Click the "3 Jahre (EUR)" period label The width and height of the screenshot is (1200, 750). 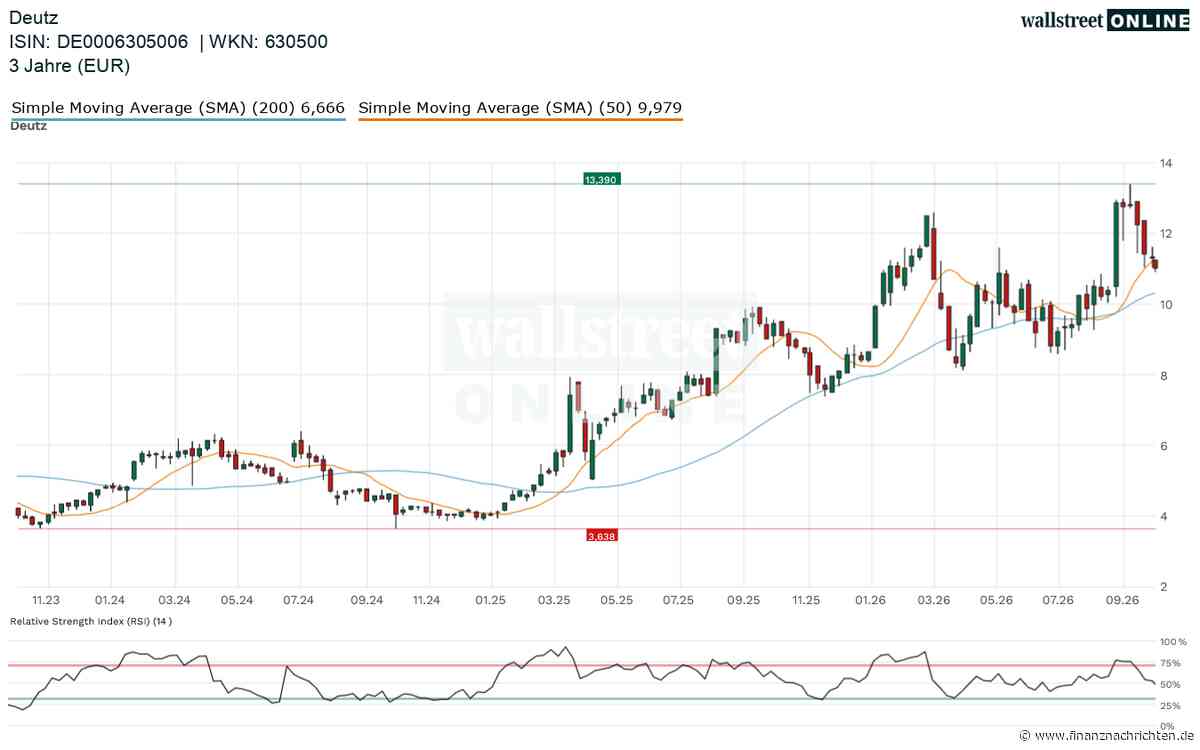70,66
